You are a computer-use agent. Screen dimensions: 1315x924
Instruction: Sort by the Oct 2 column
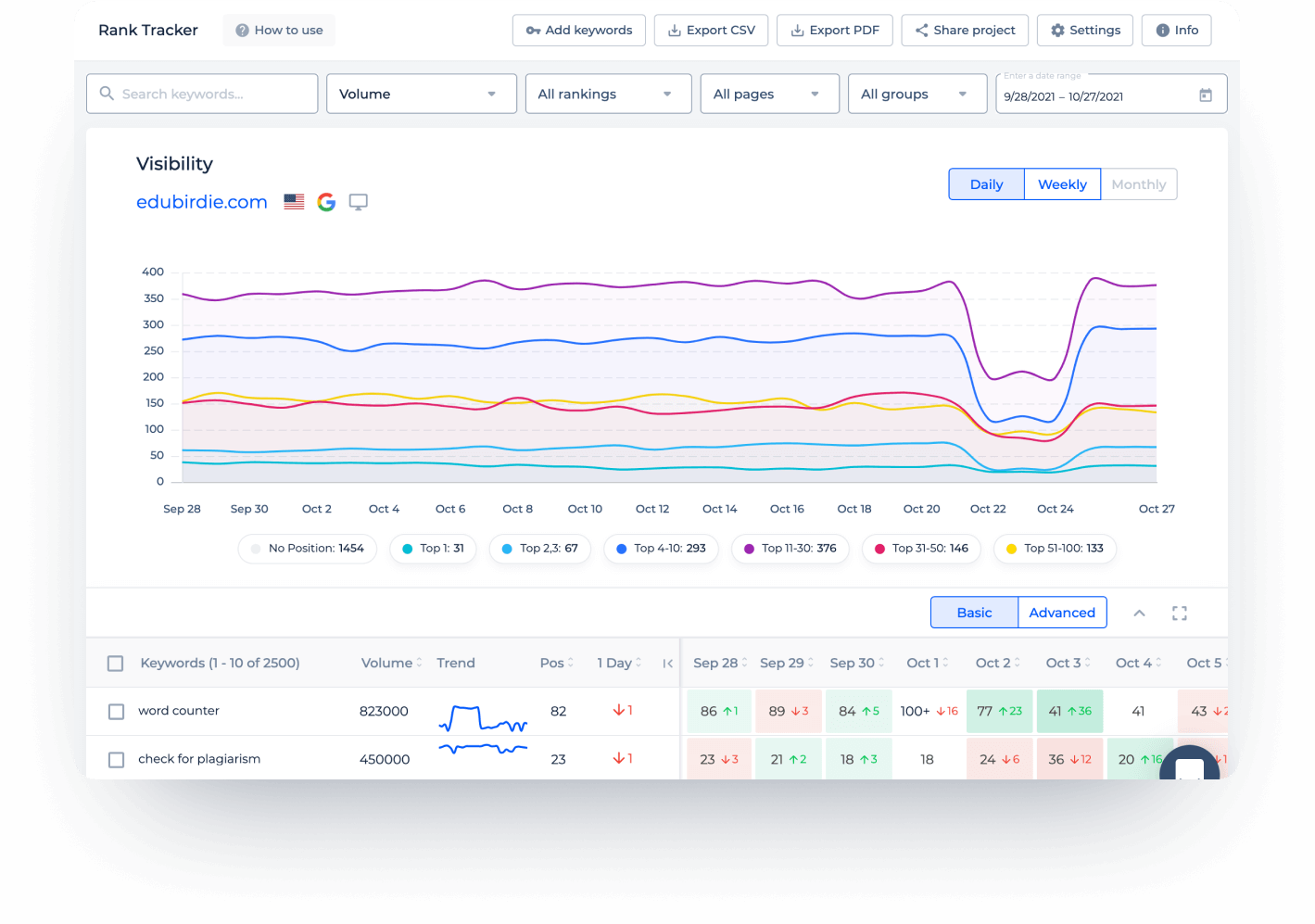click(998, 663)
